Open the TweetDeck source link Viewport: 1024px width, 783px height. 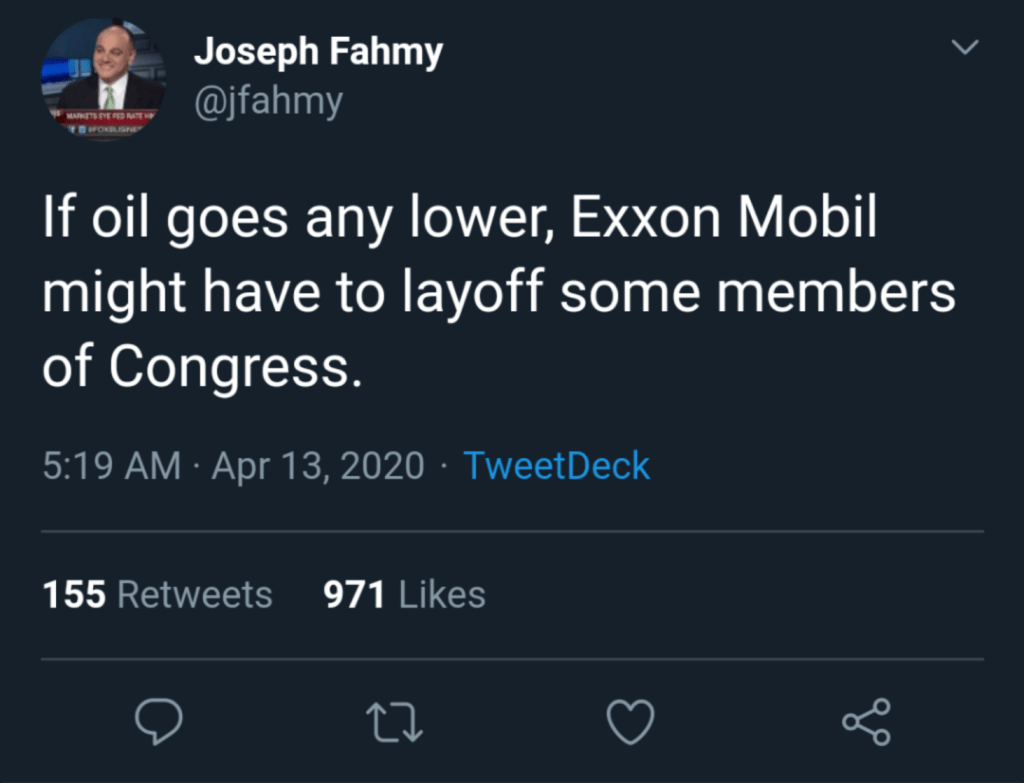tap(556, 466)
